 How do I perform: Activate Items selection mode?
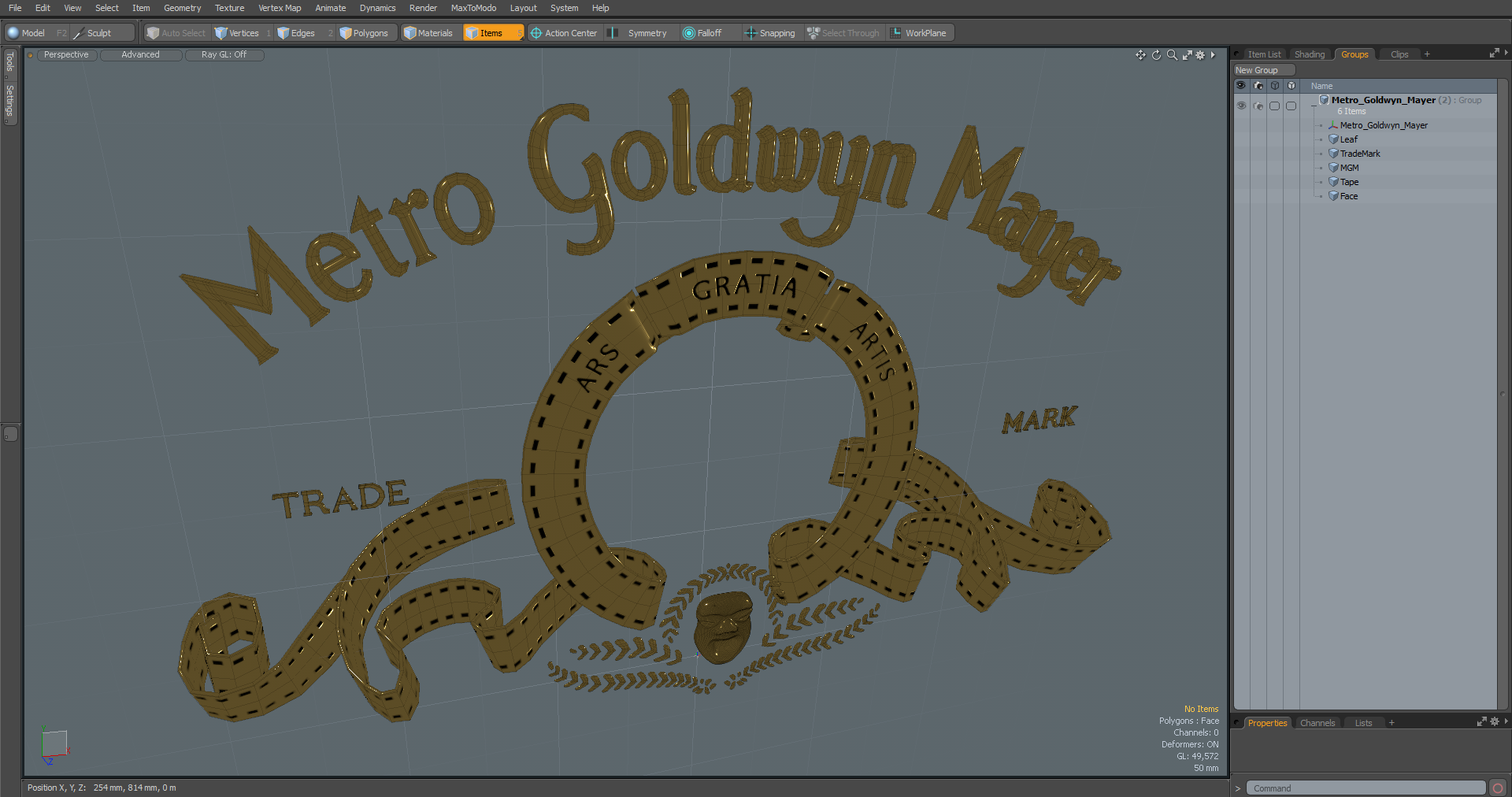(x=492, y=33)
